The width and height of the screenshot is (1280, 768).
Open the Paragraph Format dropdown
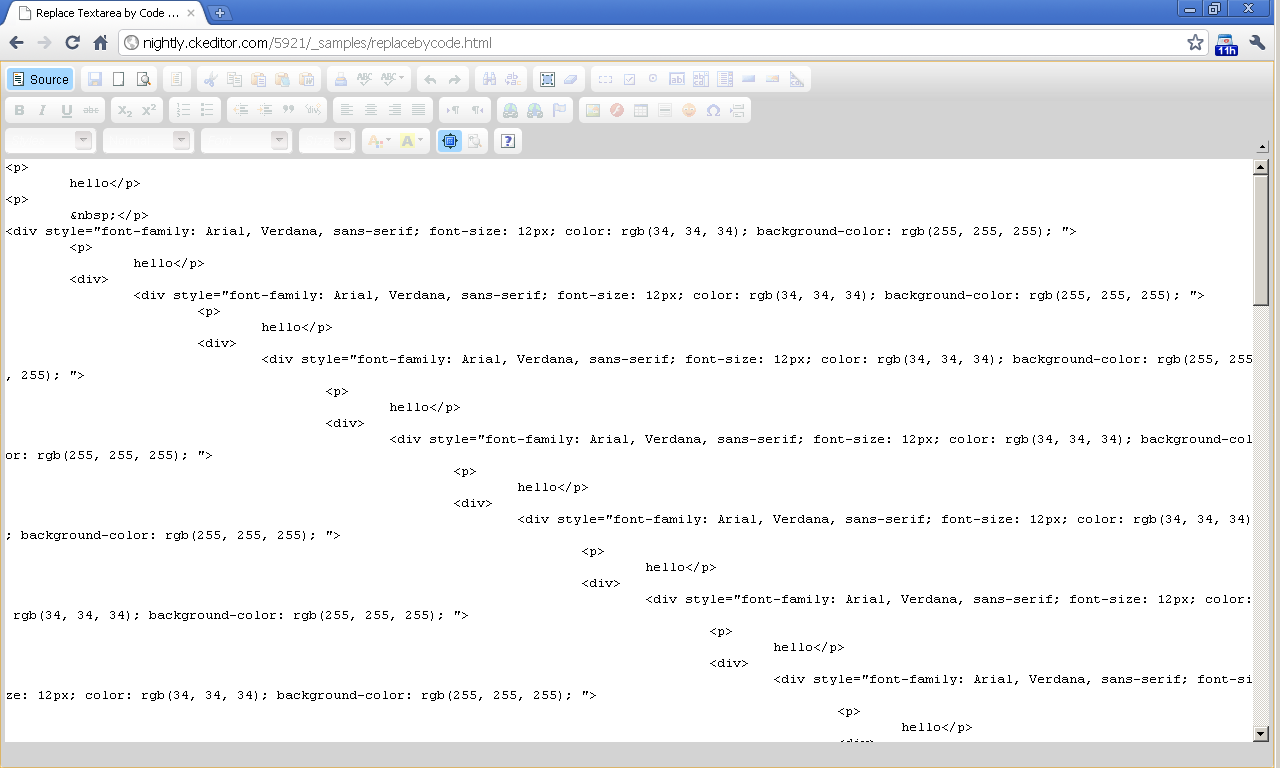click(x=147, y=140)
